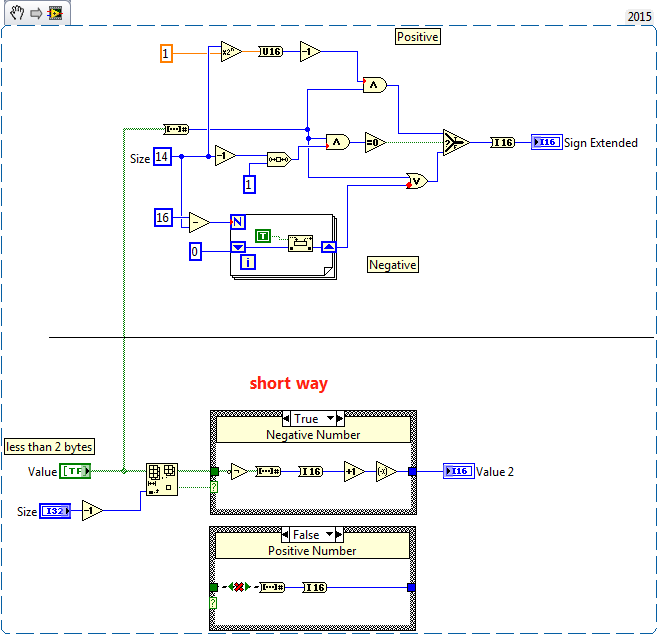The width and height of the screenshot is (658, 635).
Task: Select the decrement node after the U16 conversion
Action: pos(311,52)
